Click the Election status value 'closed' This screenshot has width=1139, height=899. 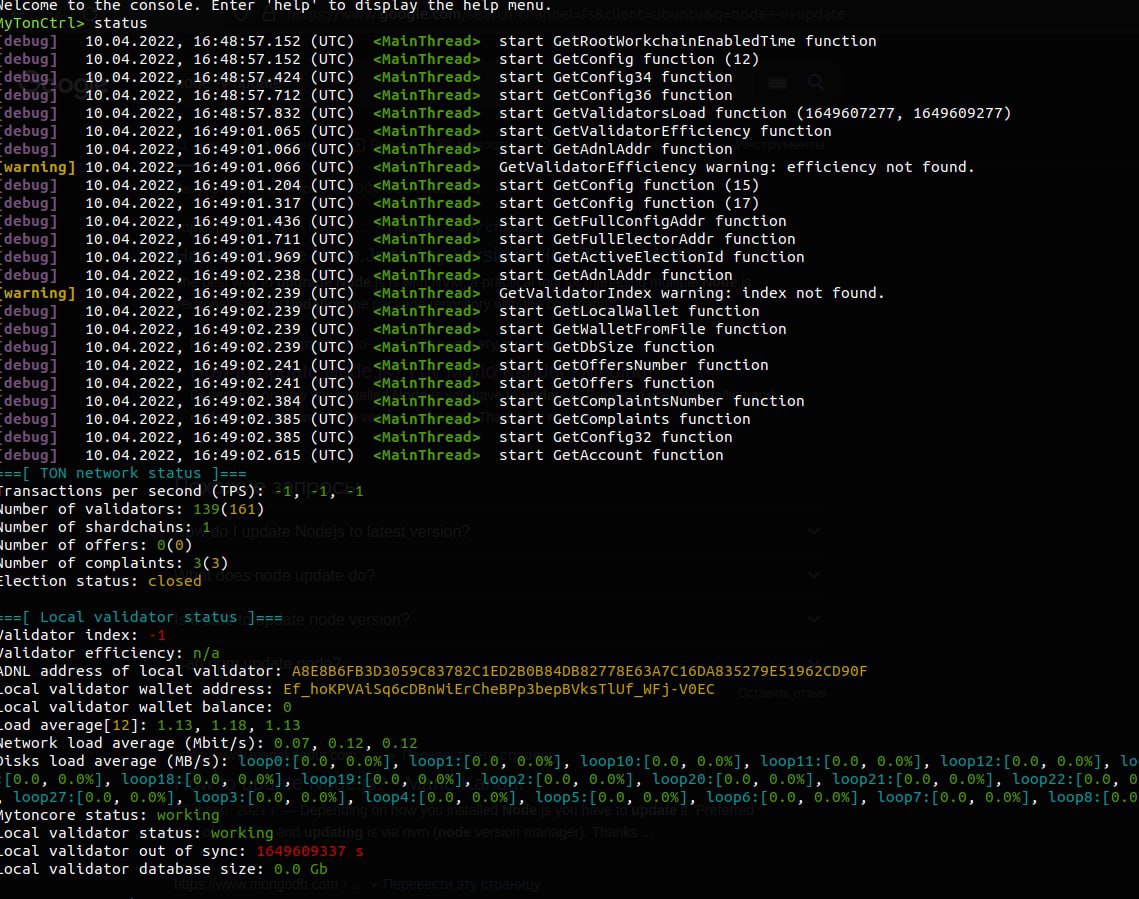click(174, 581)
